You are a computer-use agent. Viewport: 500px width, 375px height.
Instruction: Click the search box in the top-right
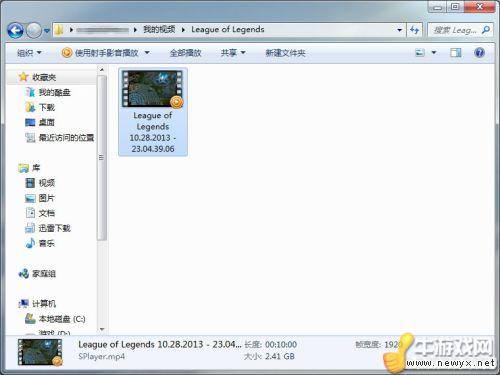460,30
